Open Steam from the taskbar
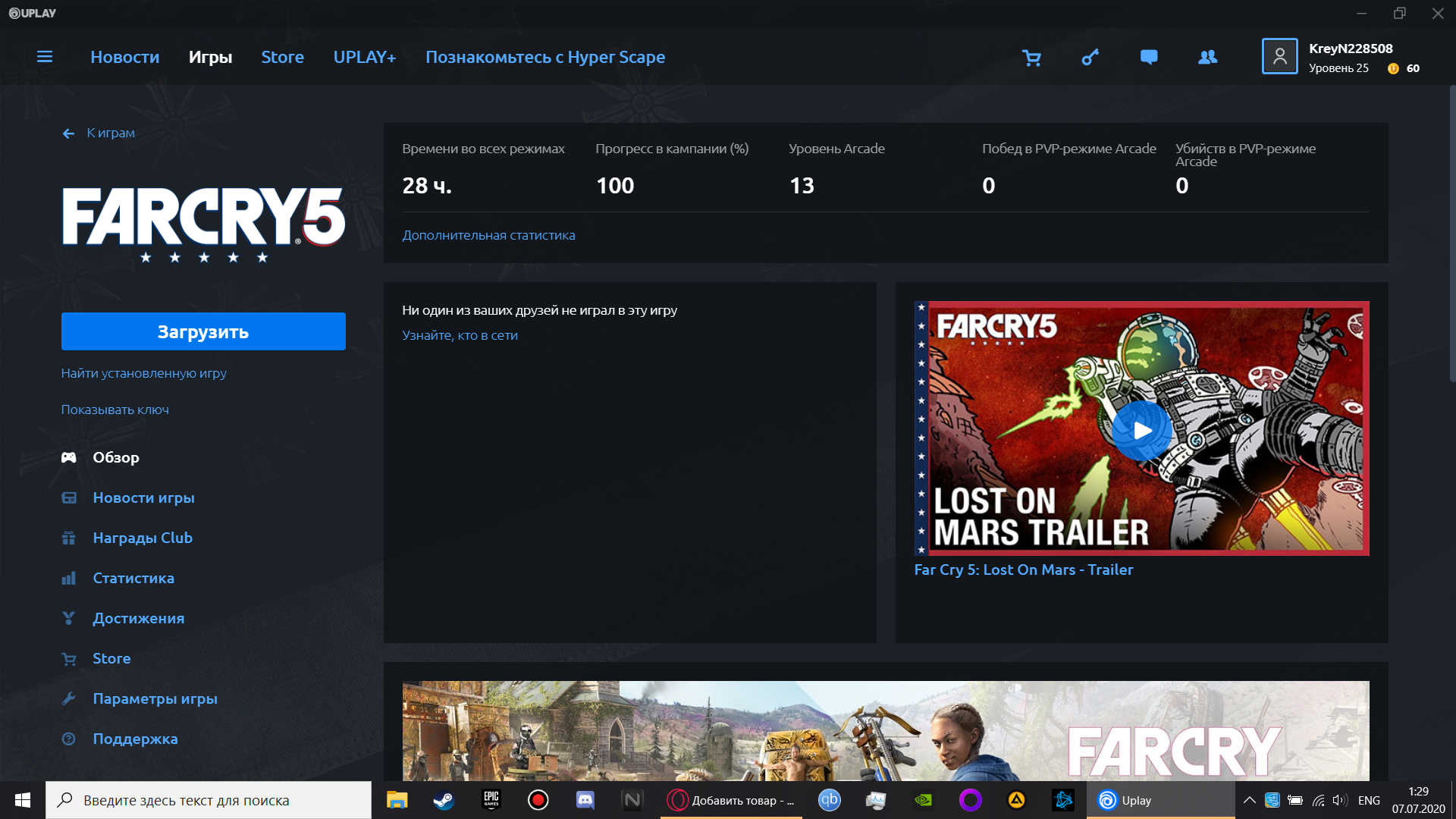This screenshot has height=819, width=1456. pos(444,800)
